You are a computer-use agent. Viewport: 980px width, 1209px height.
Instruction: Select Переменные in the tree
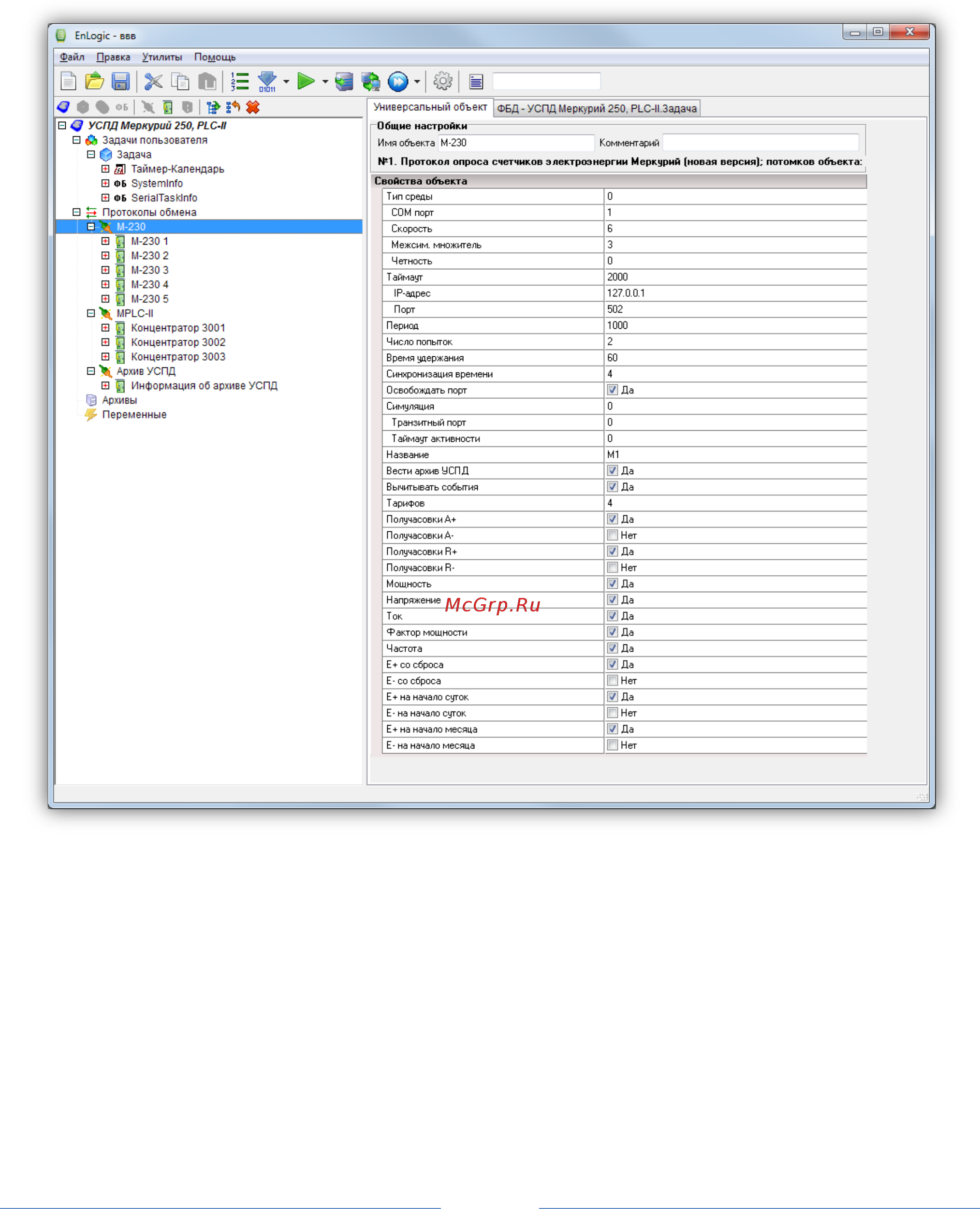click(134, 414)
